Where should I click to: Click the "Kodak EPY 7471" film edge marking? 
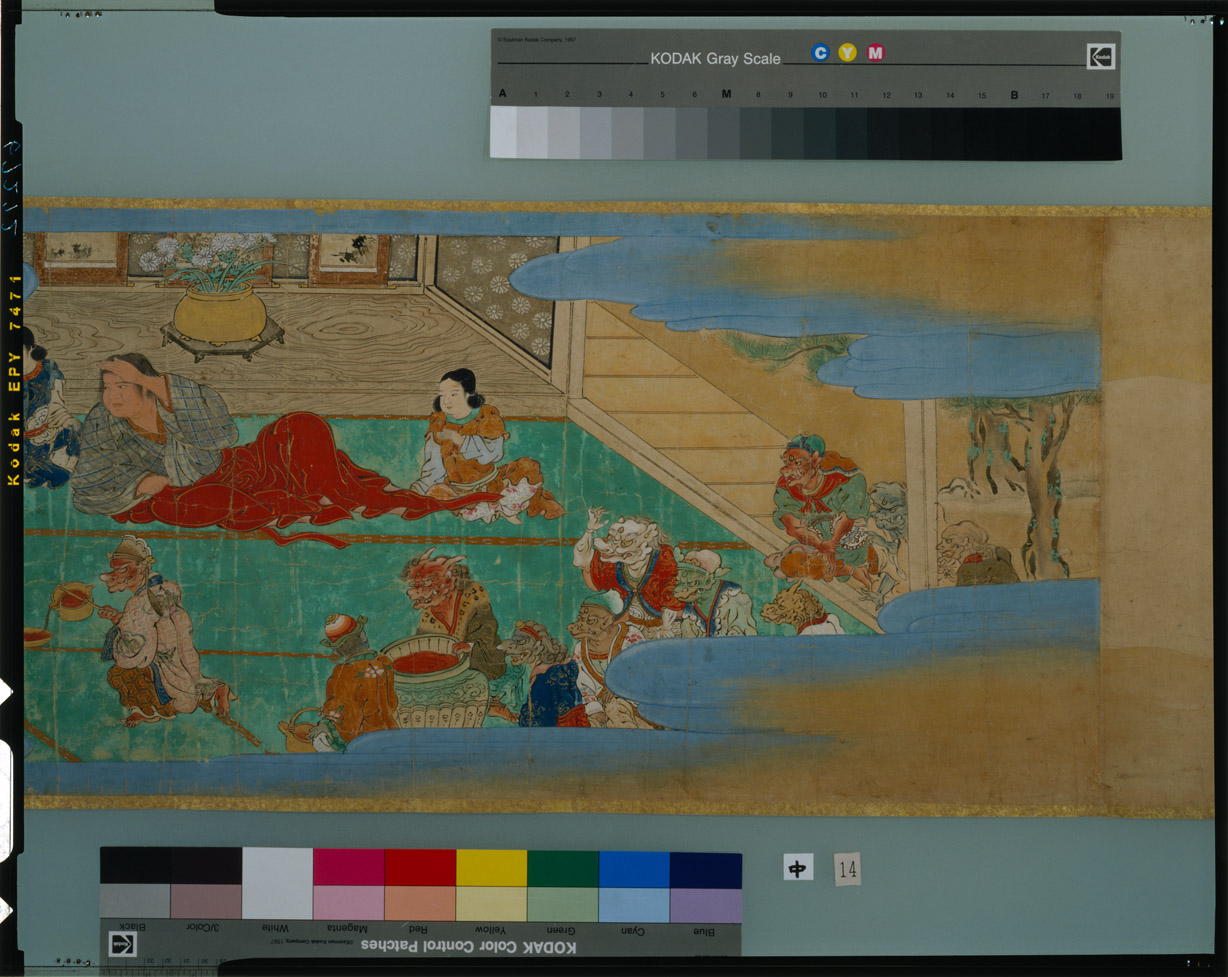14,380
